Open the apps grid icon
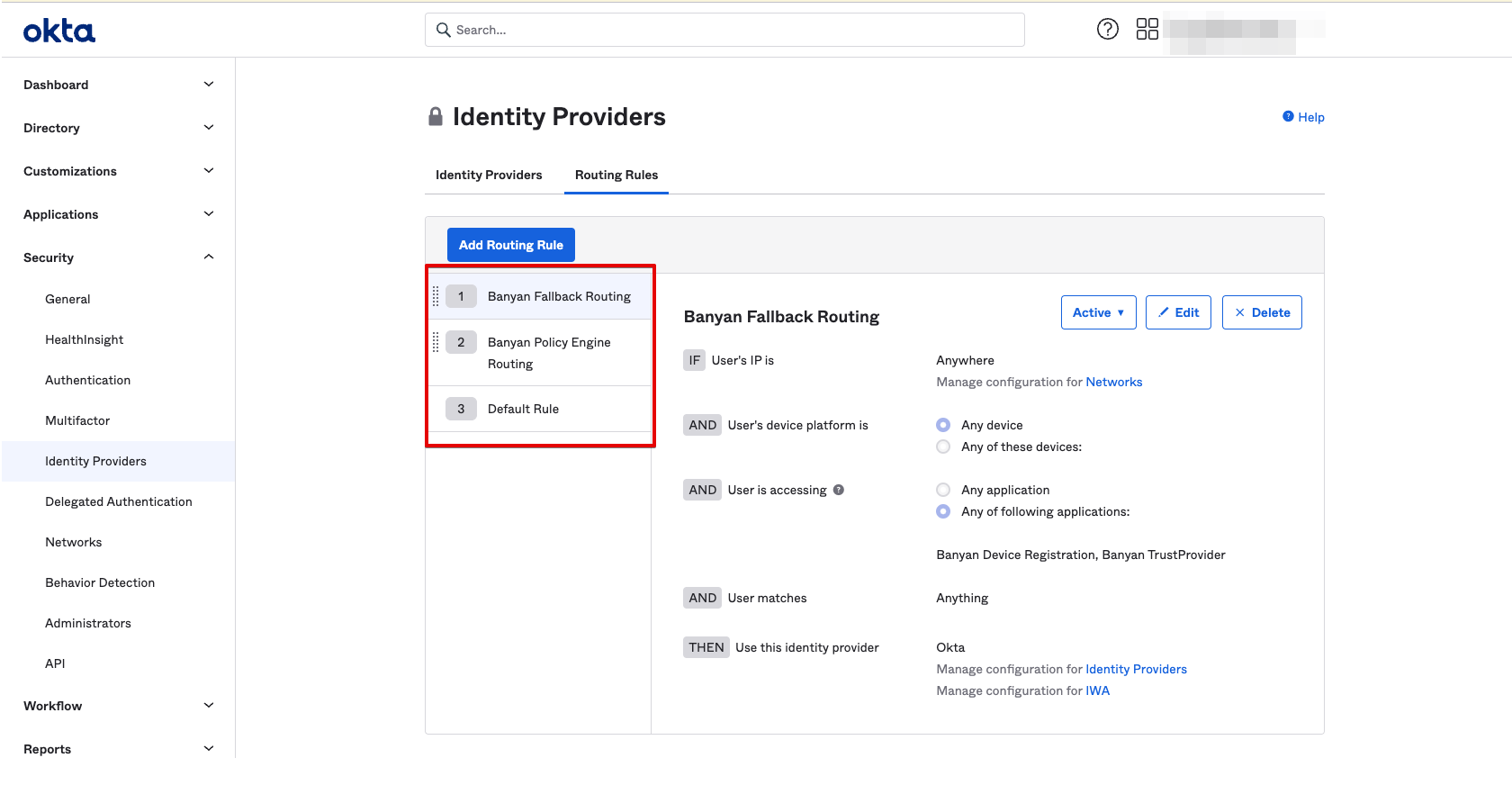This screenshot has height=794, width=1512. (1147, 30)
